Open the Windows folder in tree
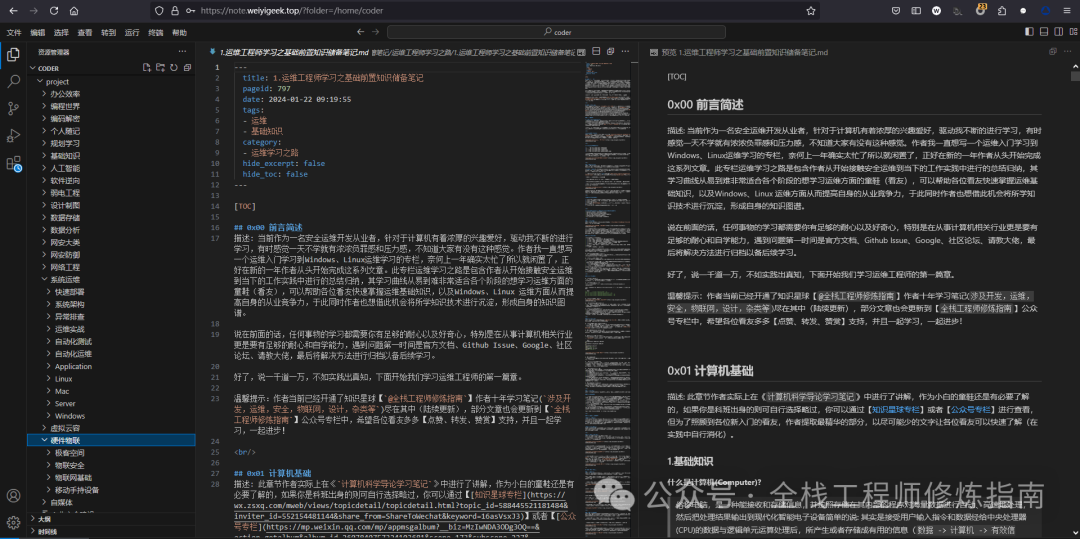 click(70, 416)
